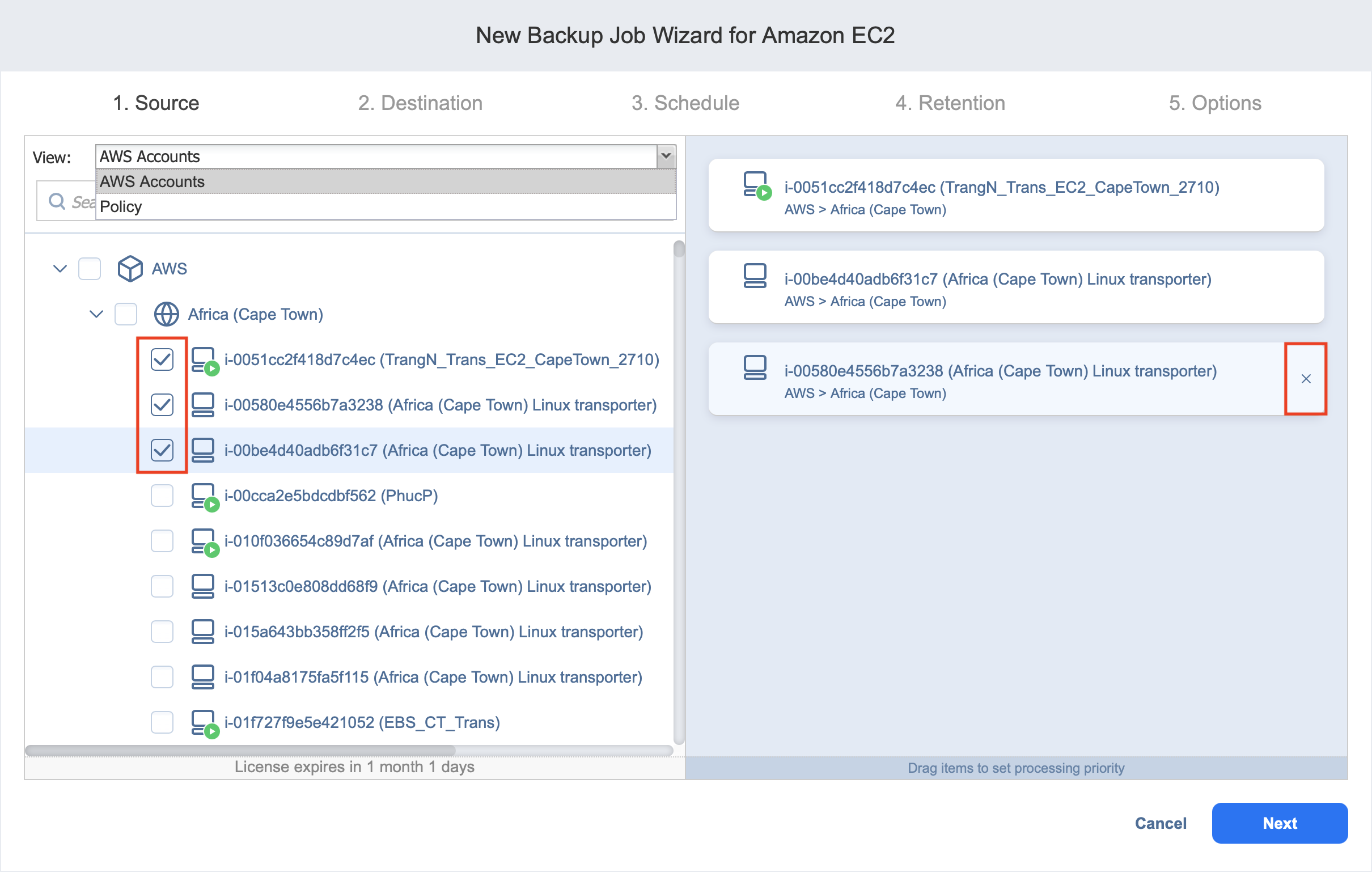Click the icon of i-00be4d40adb6f31c7 in the right pane
The image size is (1372, 872).
tap(755, 276)
